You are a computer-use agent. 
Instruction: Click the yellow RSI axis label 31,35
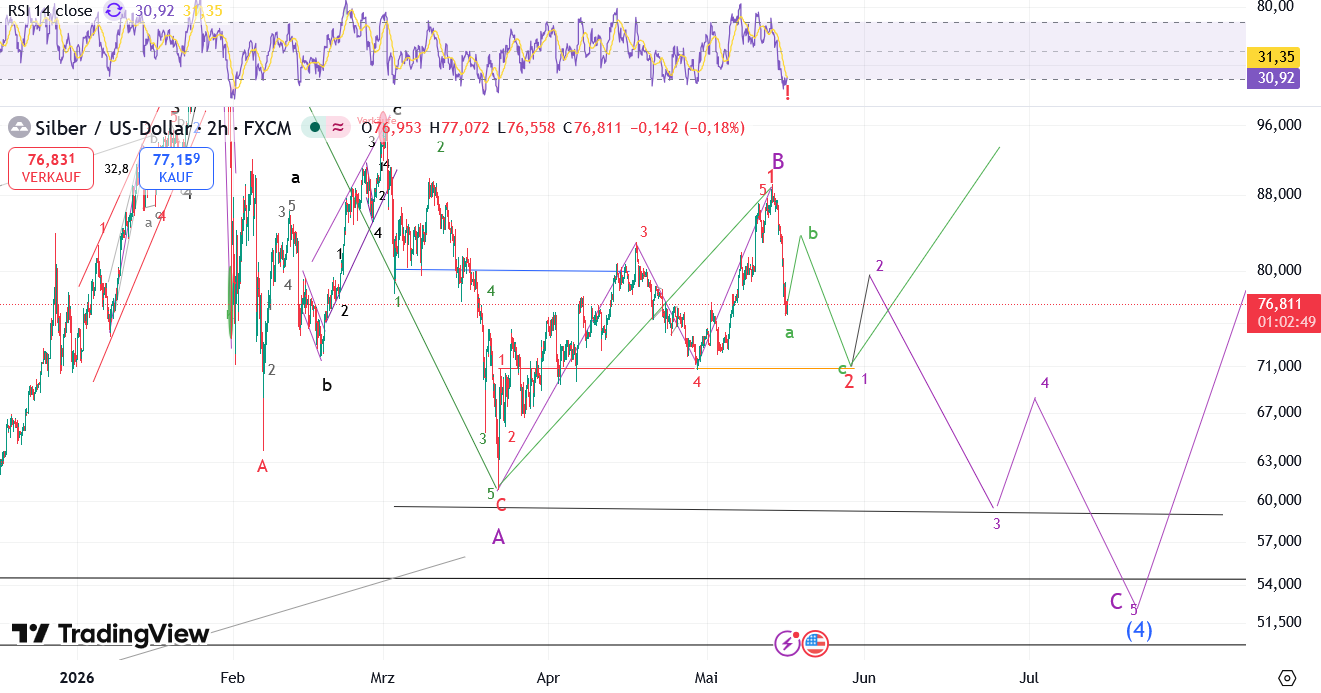[x=1274, y=59]
